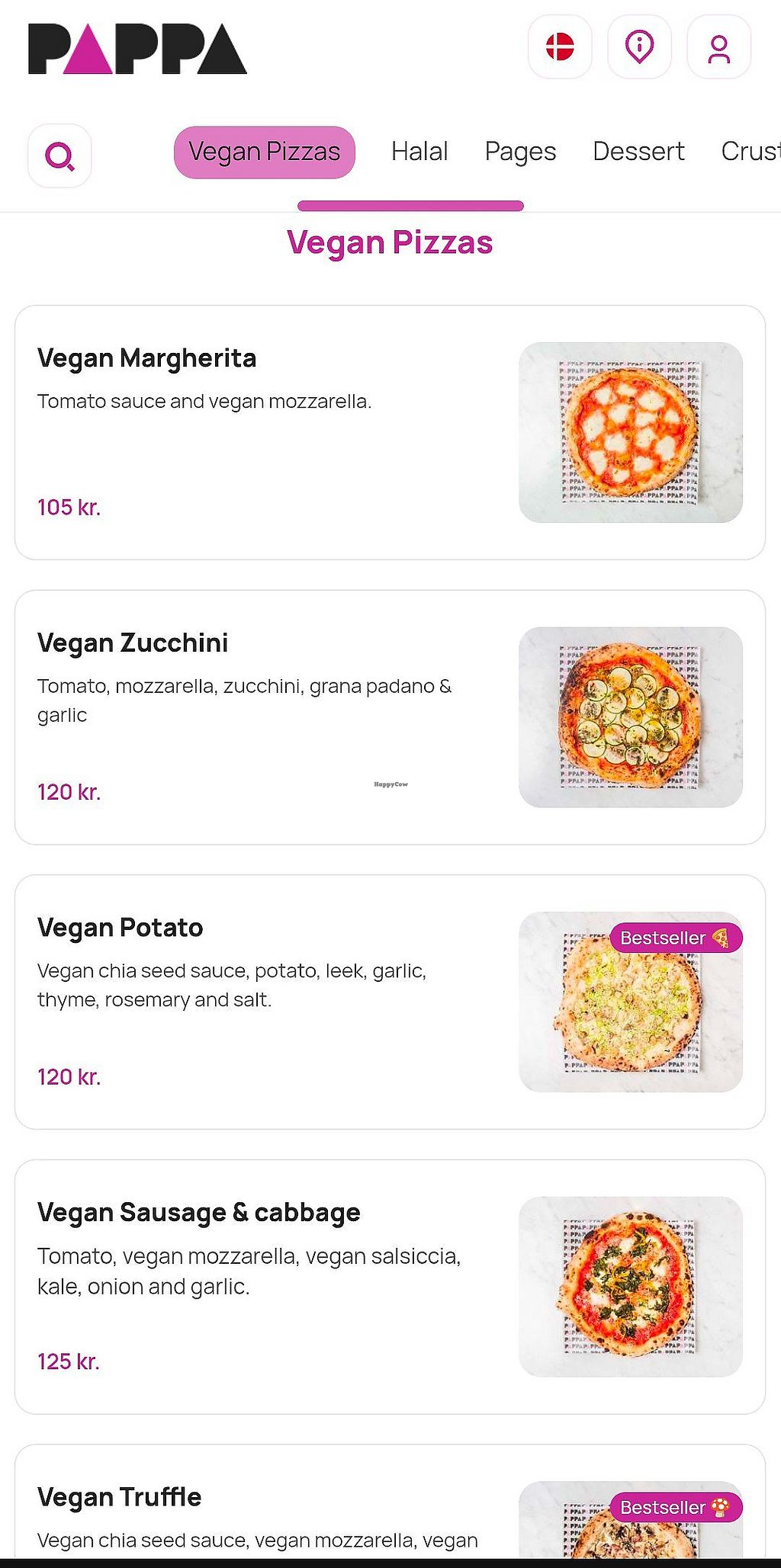The height and width of the screenshot is (1568, 781).
Task: Click the Danish flag language icon
Action: [x=560, y=47]
